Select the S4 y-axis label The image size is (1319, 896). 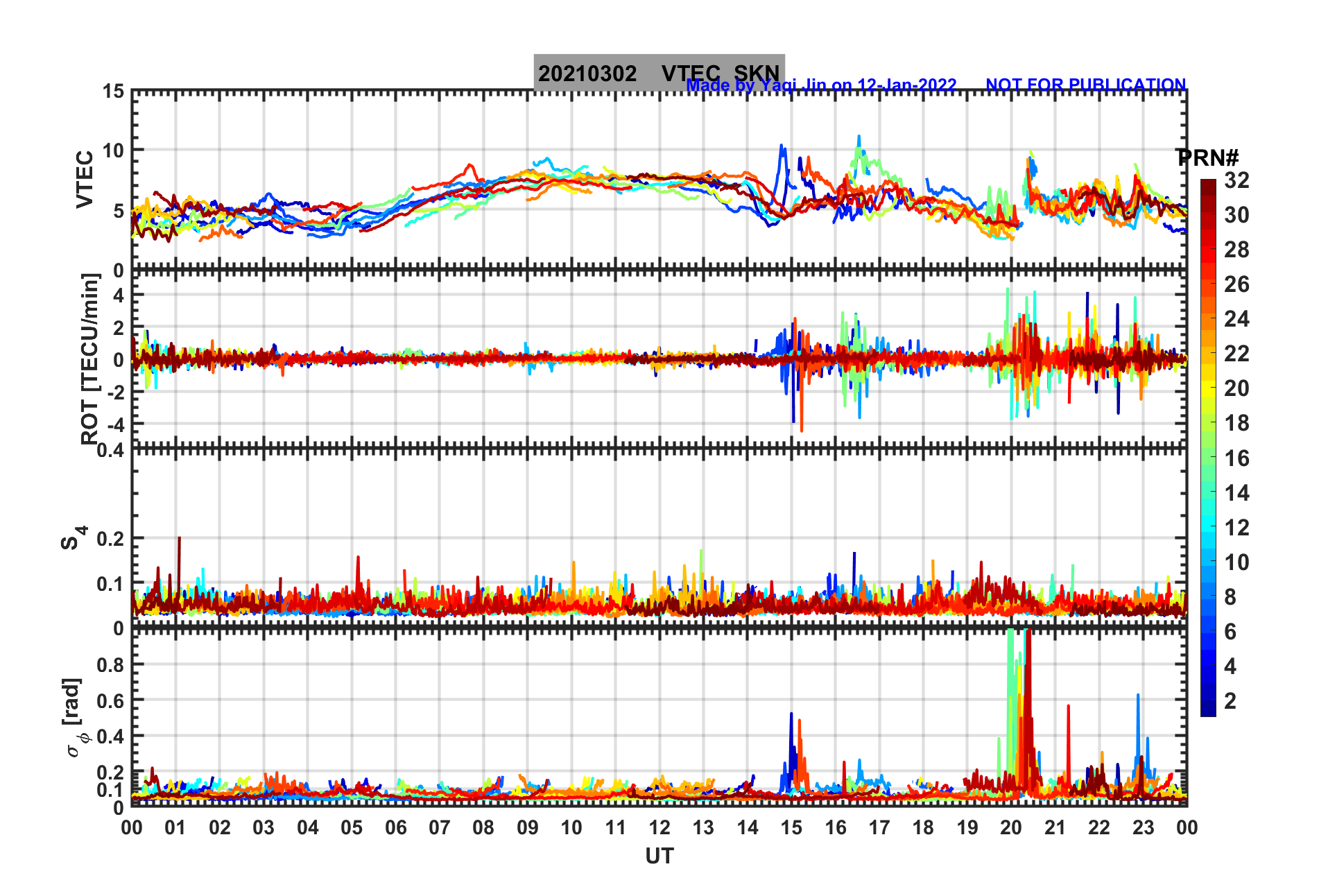[x=74, y=537]
